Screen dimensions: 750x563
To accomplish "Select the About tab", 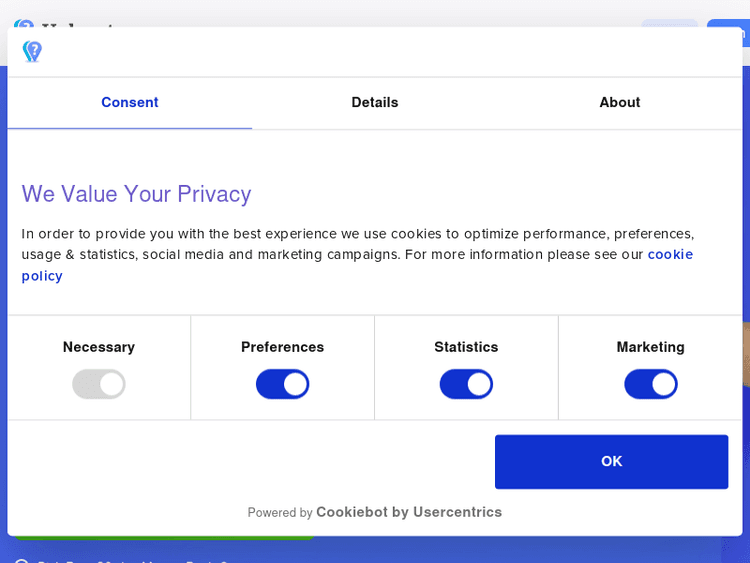I will click(620, 102).
